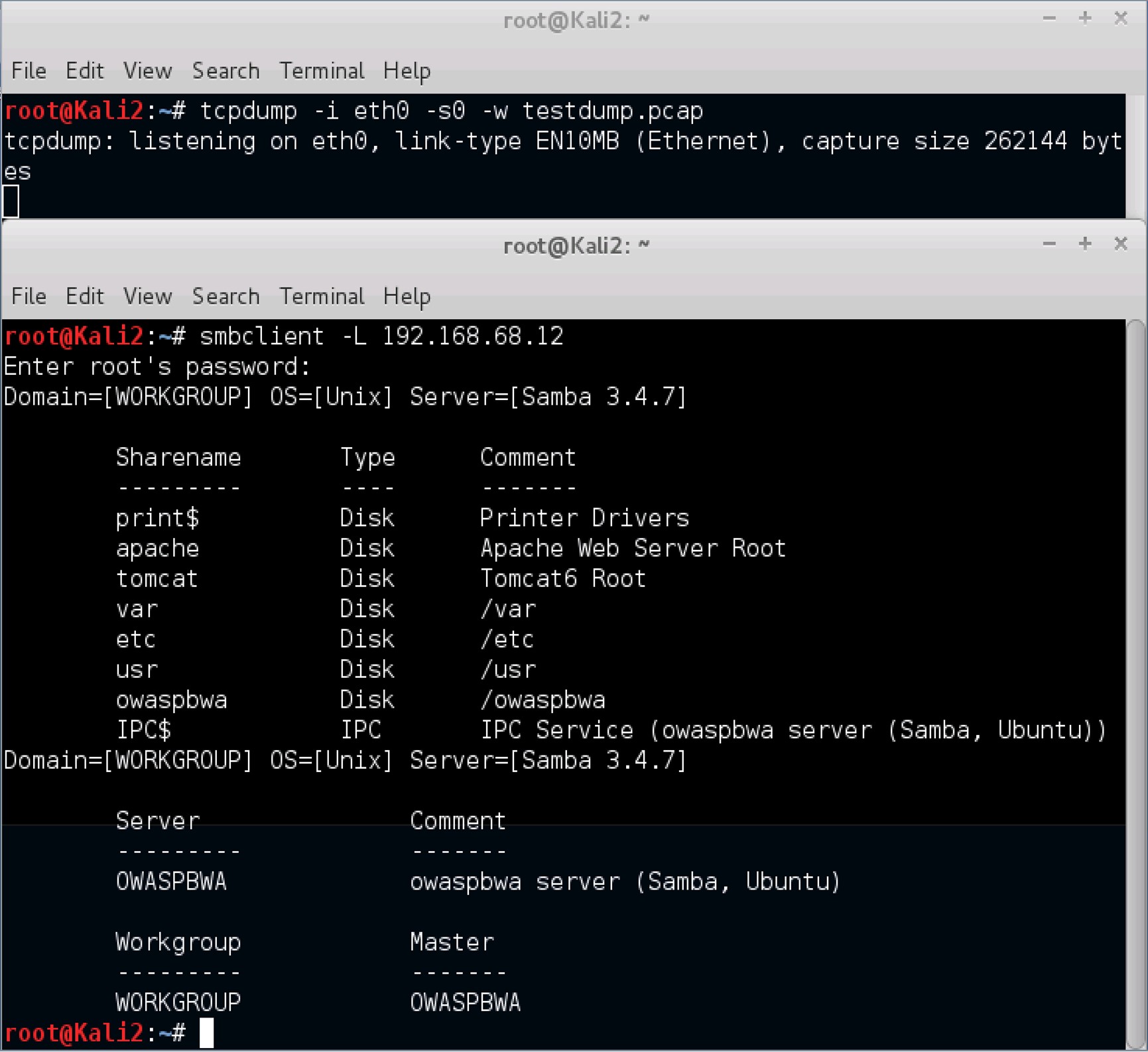The width and height of the screenshot is (1148, 1052).
Task: Click the smbclient terminal's vertical scrollbar
Action: point(1135,663)
